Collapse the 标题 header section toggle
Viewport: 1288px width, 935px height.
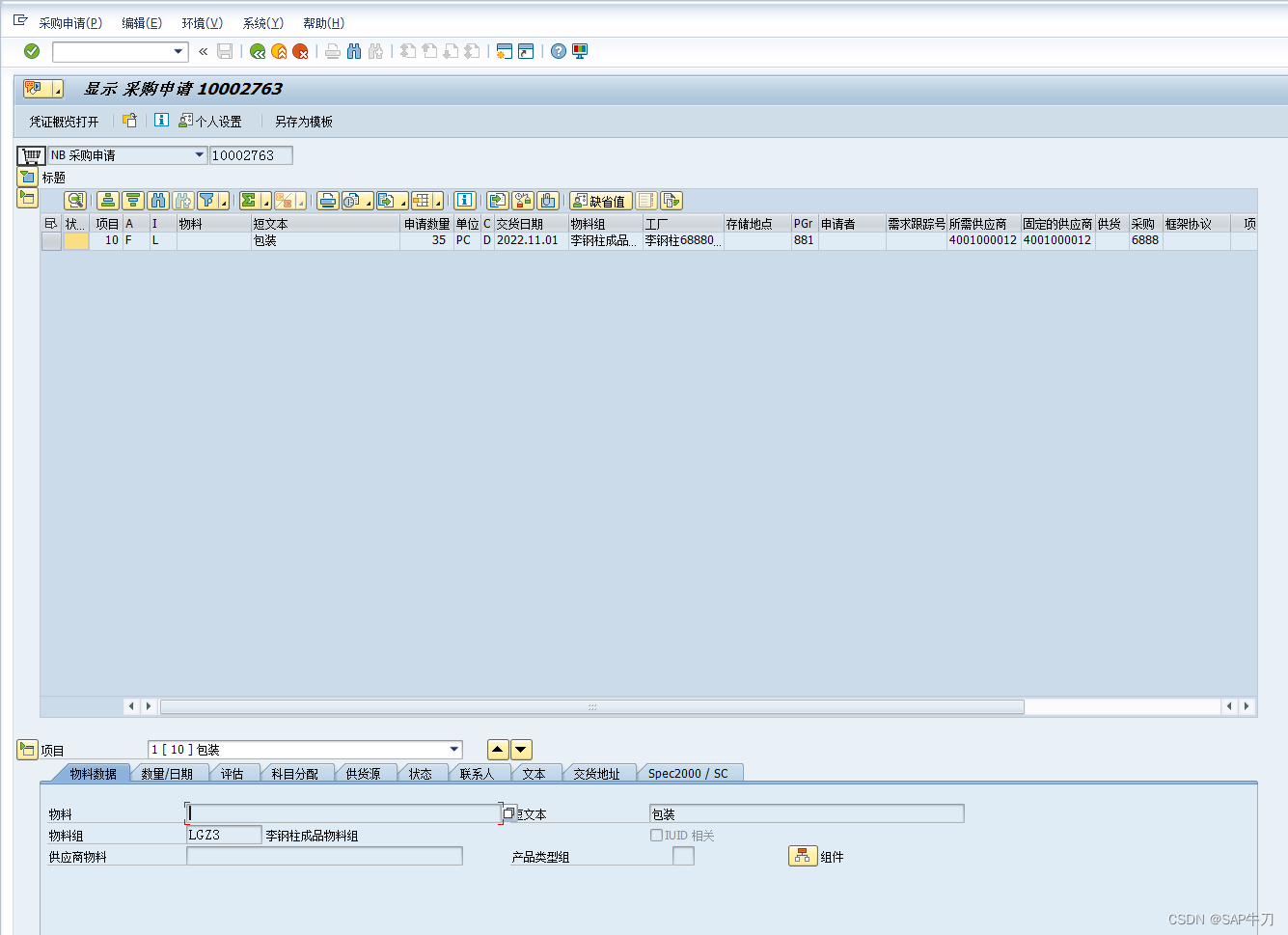[27, 177]
